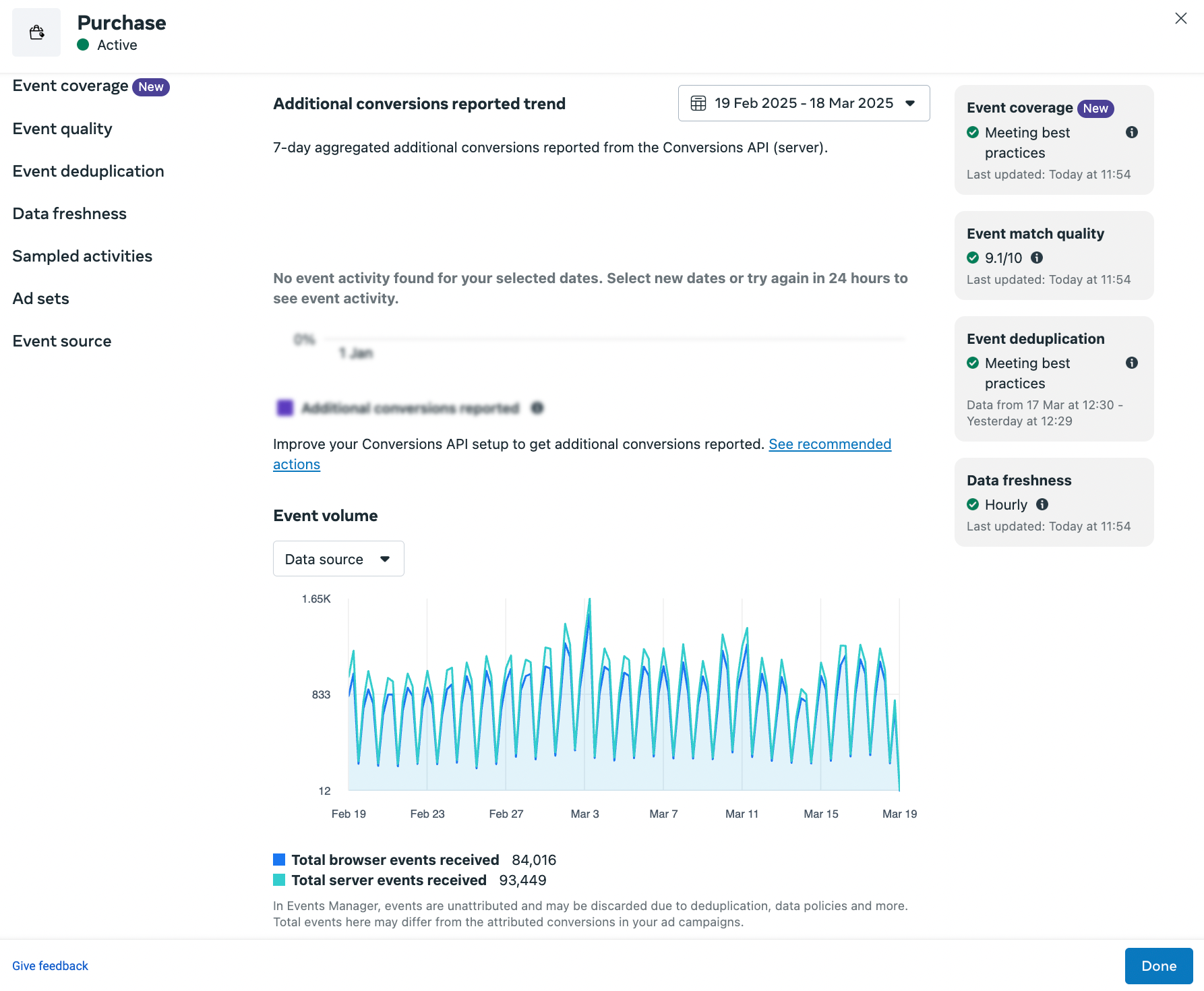
Task: Select Event deduplication in the sidebar
Action: pos(88,171)
